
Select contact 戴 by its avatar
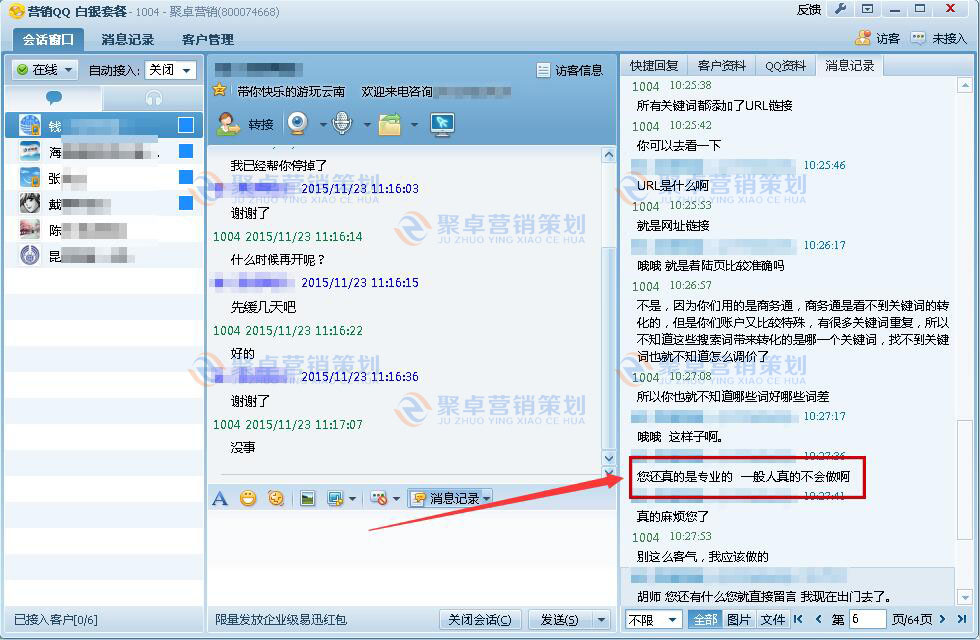(x=29, y=203)
